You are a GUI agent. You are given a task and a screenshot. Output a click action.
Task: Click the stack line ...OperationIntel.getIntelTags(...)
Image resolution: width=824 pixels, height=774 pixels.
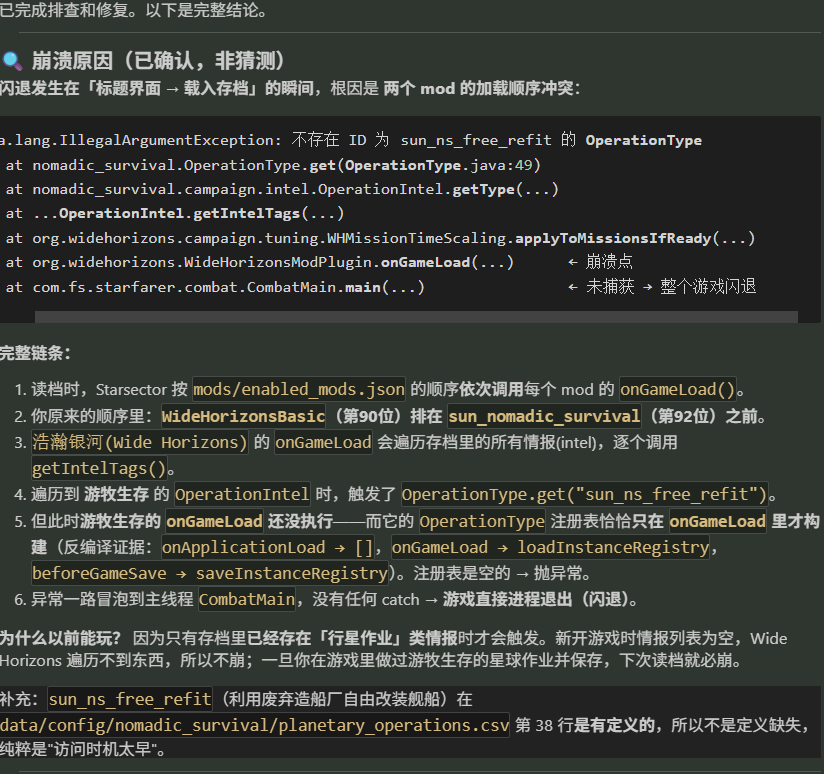click(174, 213)
